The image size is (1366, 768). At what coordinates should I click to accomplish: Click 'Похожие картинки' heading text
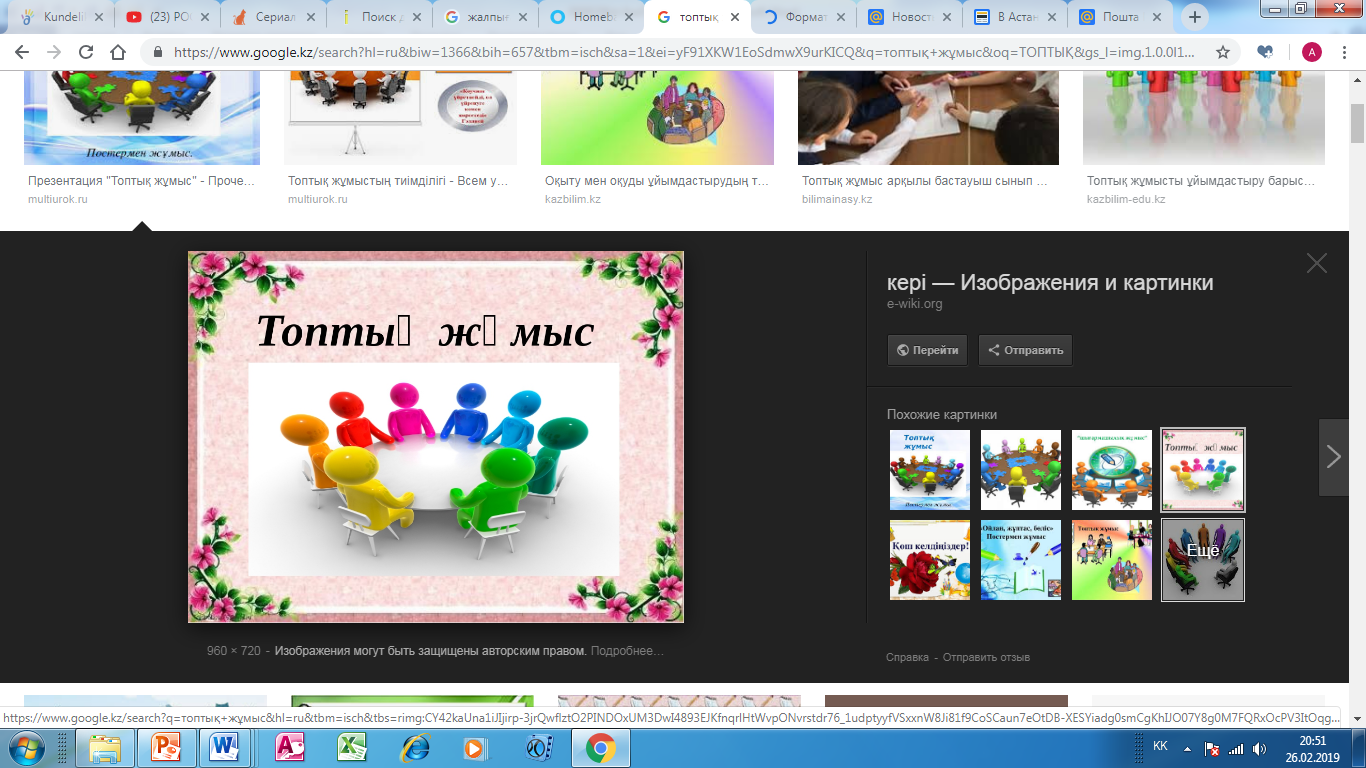click(x=942, y=414)
